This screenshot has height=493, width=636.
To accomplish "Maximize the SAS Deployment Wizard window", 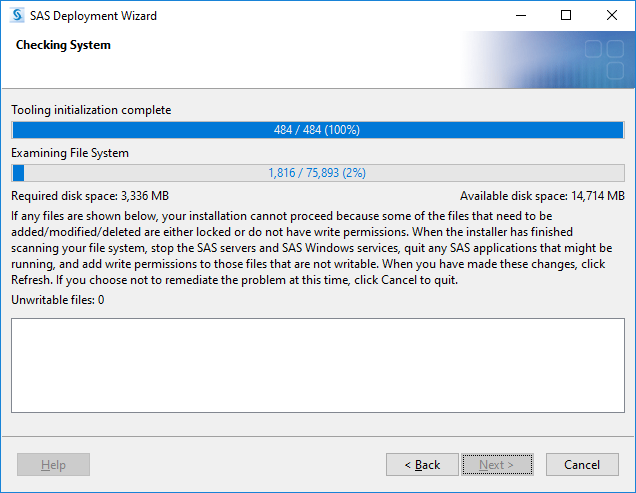I will click(x=566, y=15).
